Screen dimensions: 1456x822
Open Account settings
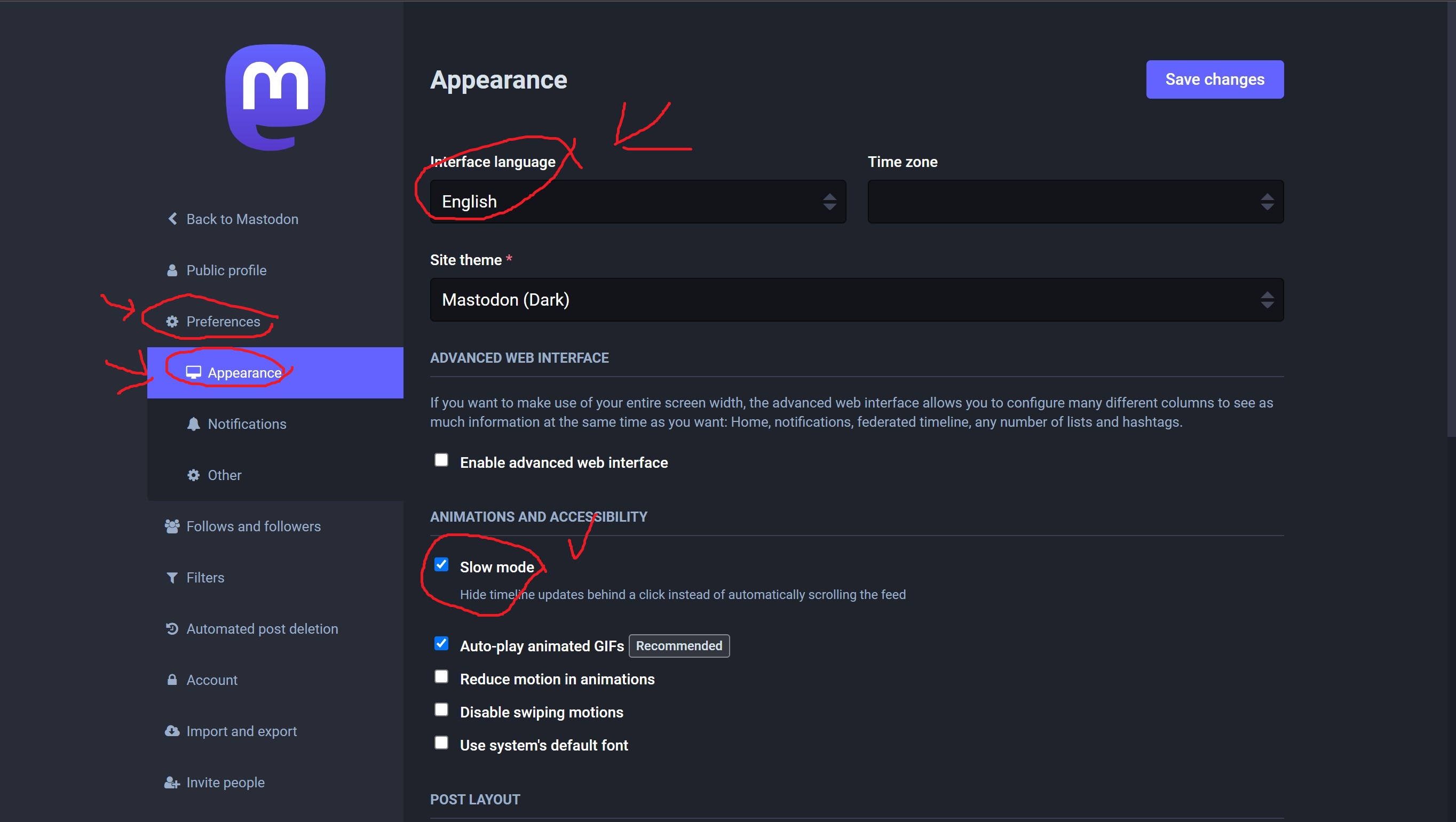275,680
